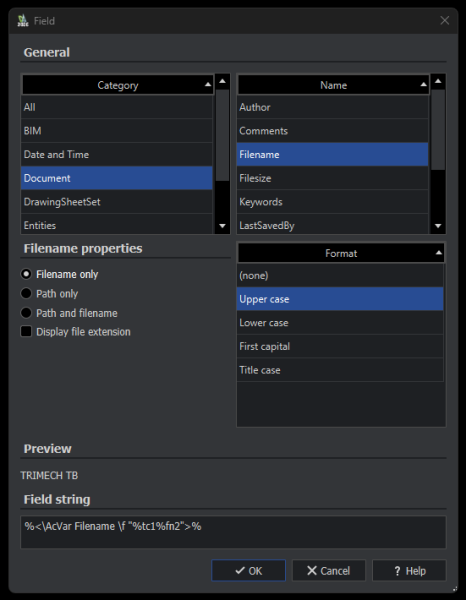Choose the Title case format
Image resolution: width=466 pixels, height=600 pixels.
click(x=340, y=370)
